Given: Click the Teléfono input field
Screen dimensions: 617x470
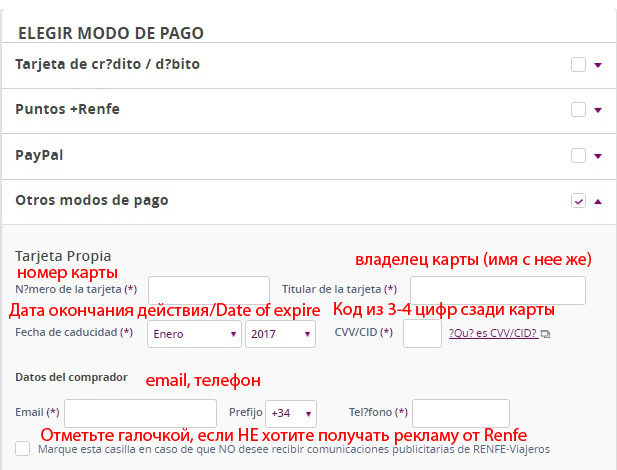Looking at the screenshot, I should point(460,412).
